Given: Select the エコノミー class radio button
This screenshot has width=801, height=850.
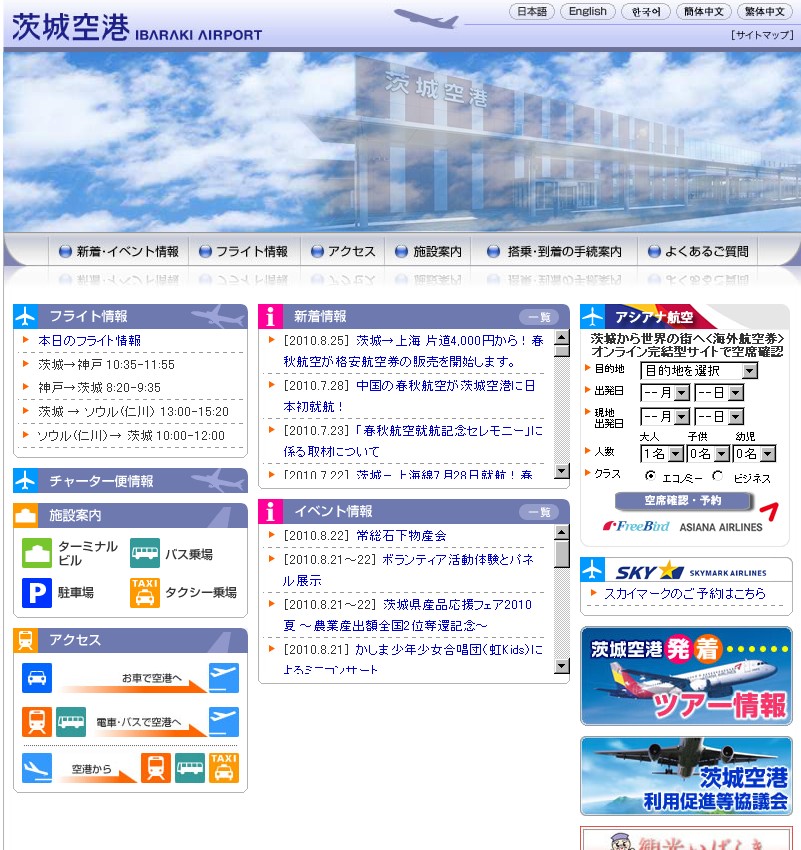Looking at the screenshot, I should [650, 476].
